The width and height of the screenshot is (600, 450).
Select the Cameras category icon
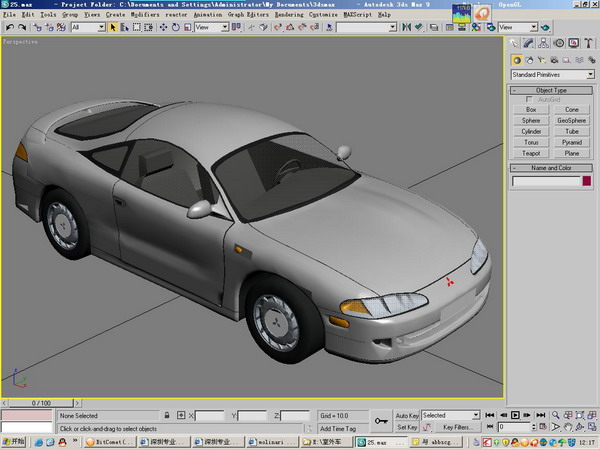555,60
